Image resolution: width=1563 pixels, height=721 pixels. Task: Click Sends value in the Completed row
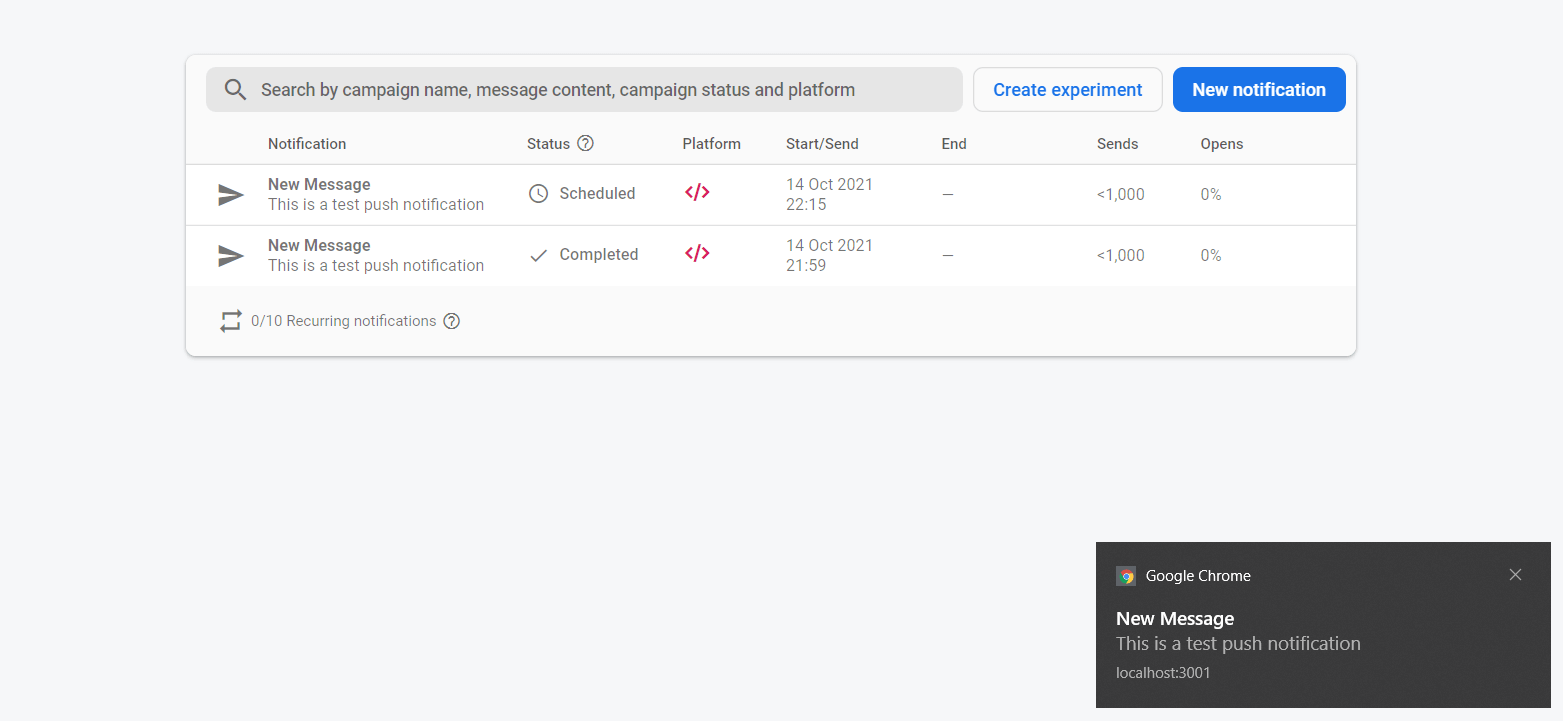[1120, 256]
